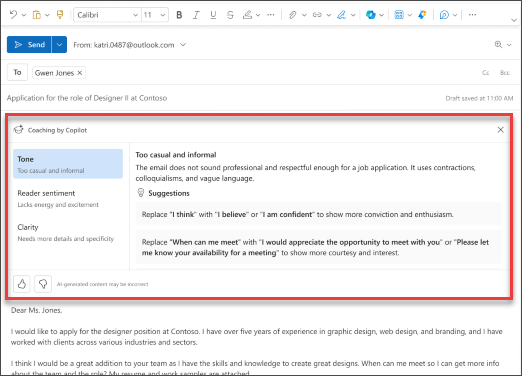Show more formatting options ellipsis
Viewport: 522px width, 376px height.
[x=271, y=15]
